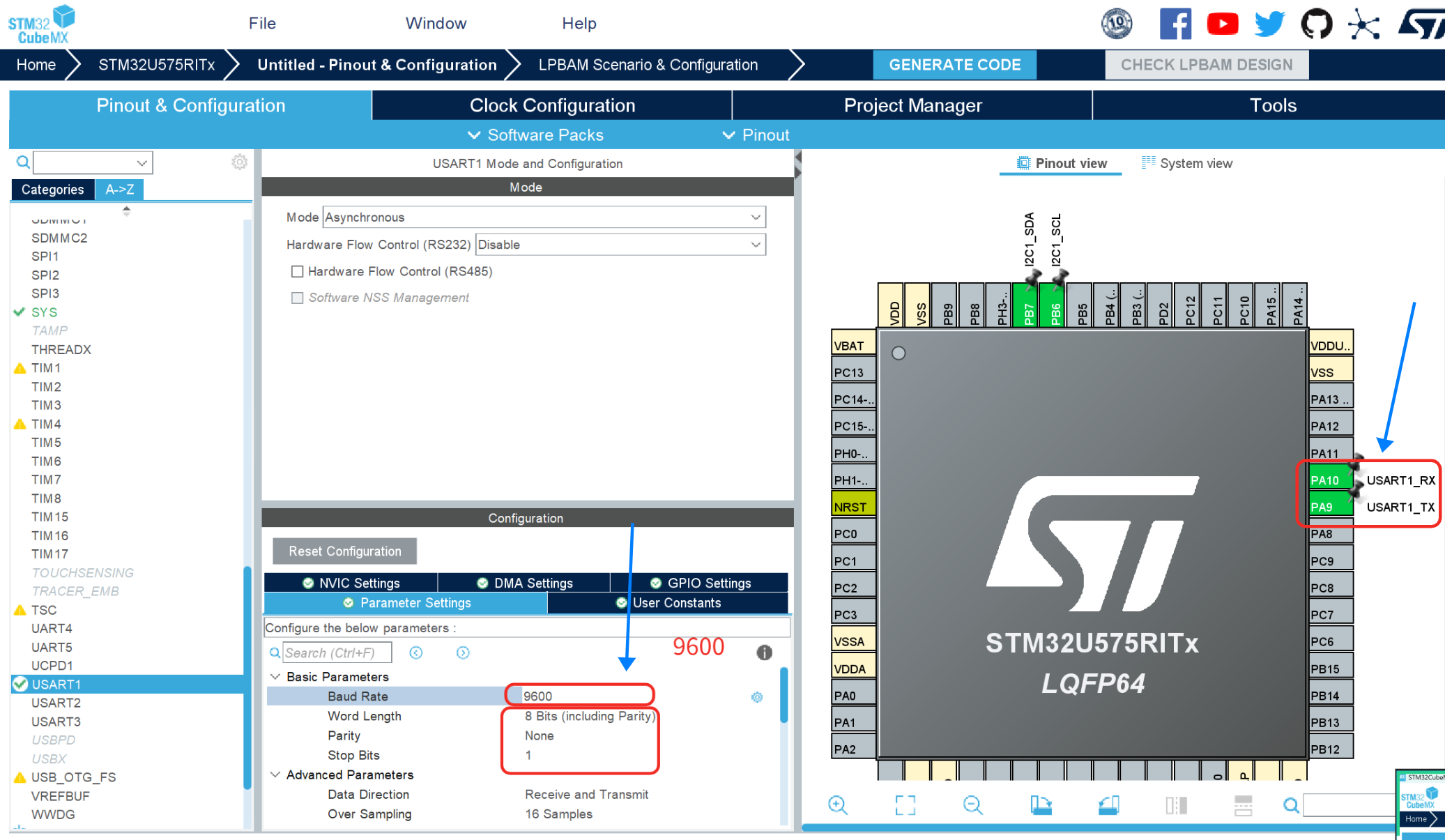Viewport: 1445px width, 840px height.
Task: Expand the Pinout dropdown menu
Action: (x=756, y=135)
